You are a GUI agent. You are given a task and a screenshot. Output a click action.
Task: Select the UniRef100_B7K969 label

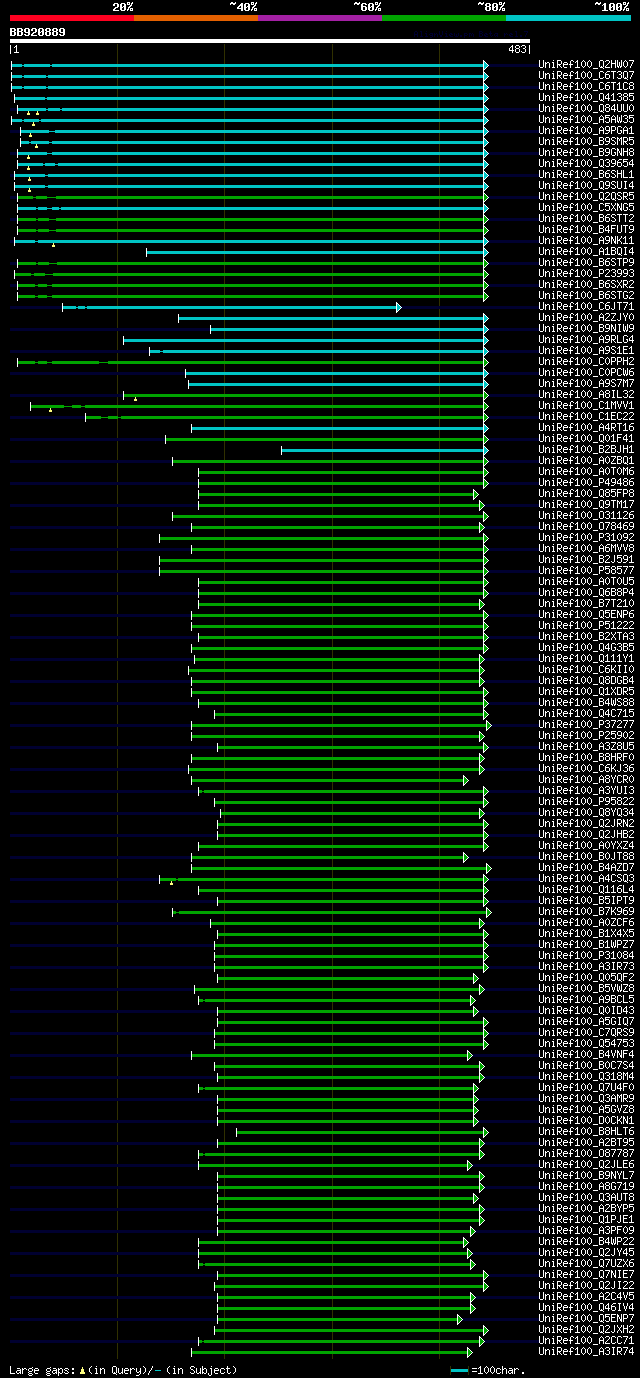click(x=586, y=911)
